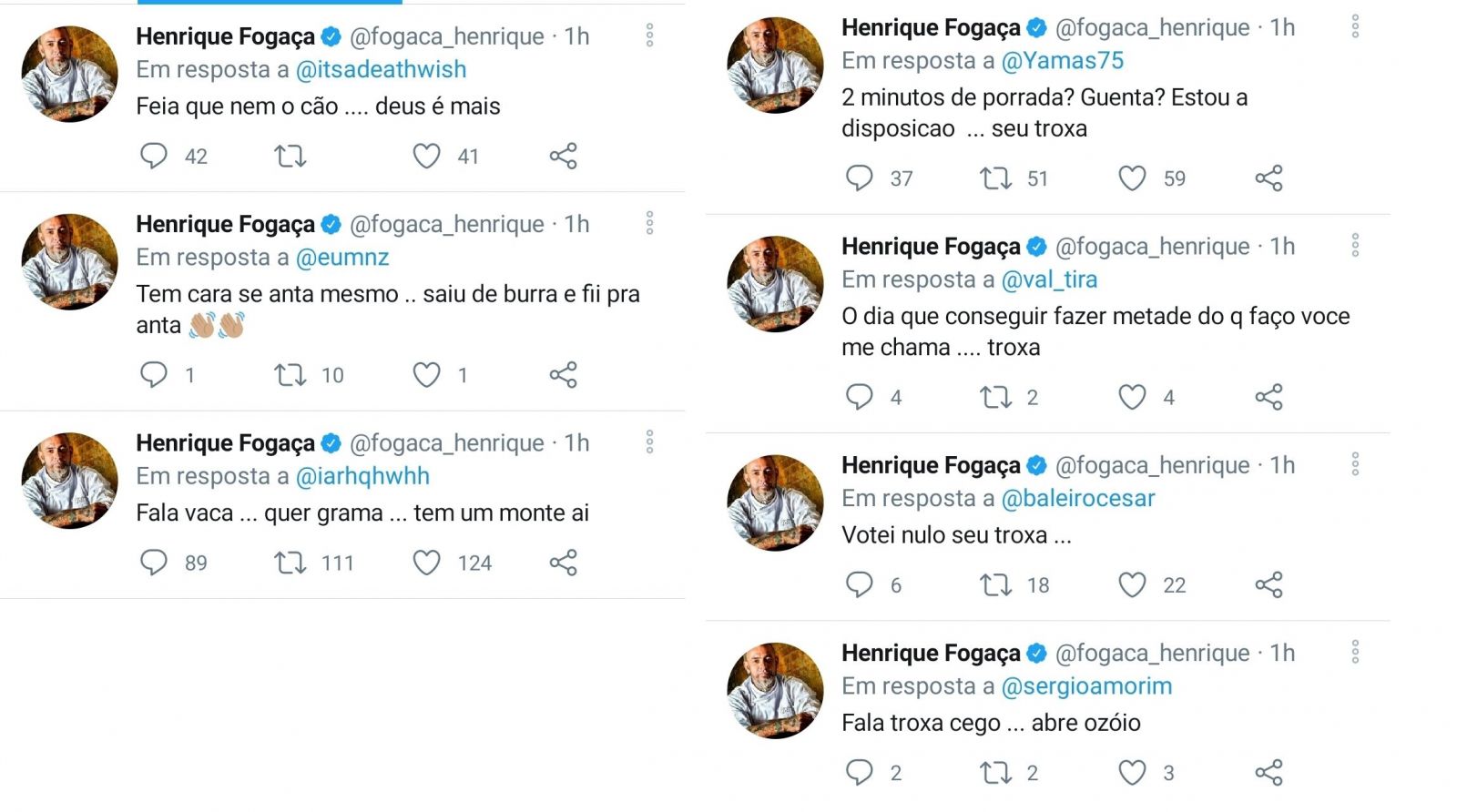Share the tweet replying to @eumnz
This screenshot has height=812, width=1457.
563,375
